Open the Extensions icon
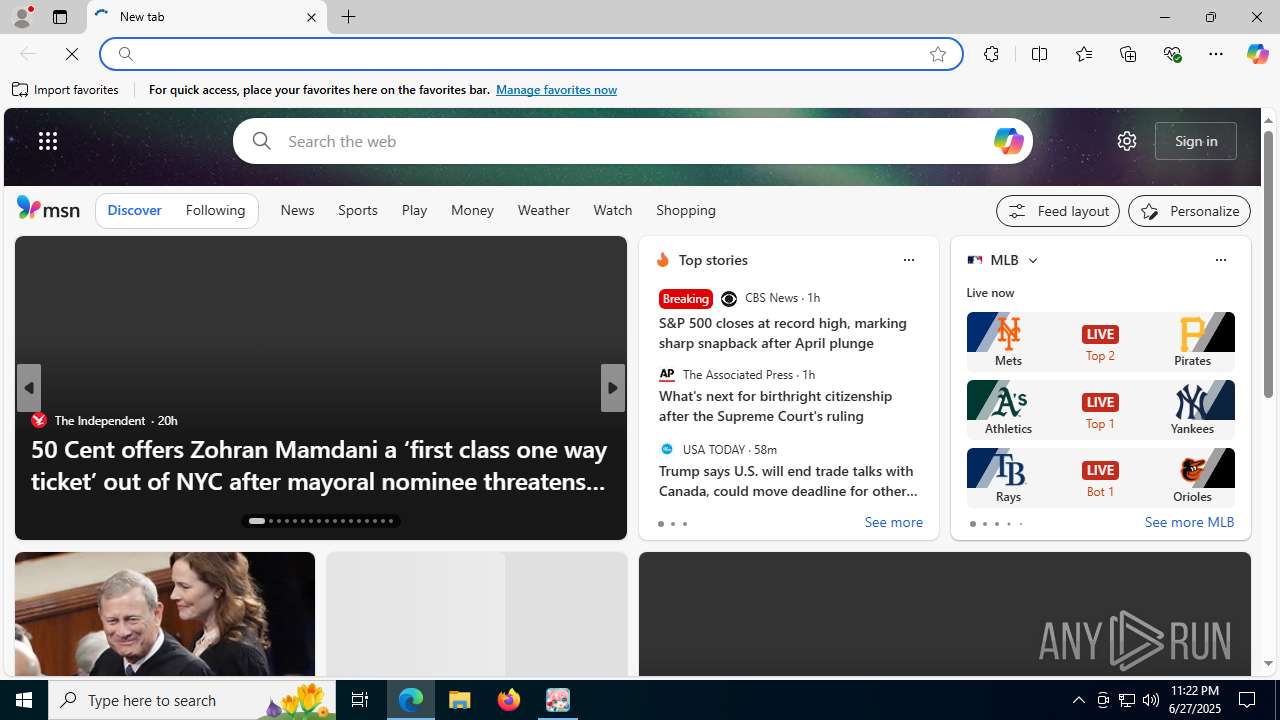The width and height of the screenshot is (1280, 720). tap(991, 54)
